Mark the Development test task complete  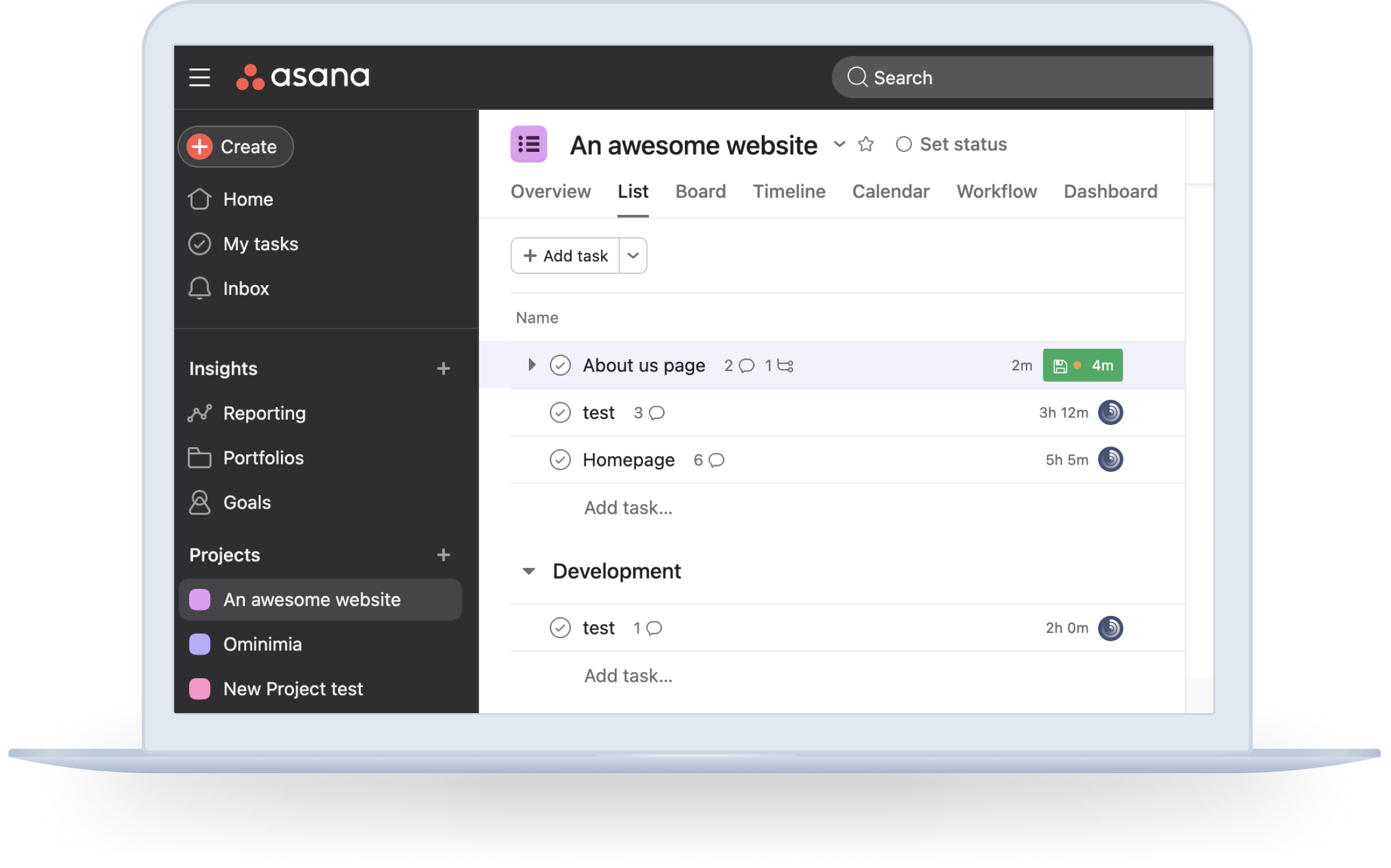560,628
